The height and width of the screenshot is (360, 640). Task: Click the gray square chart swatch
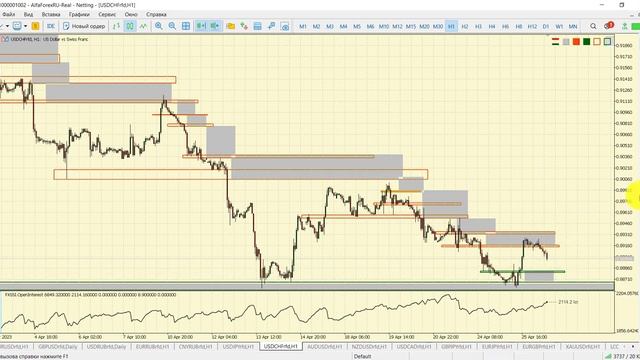566,42
